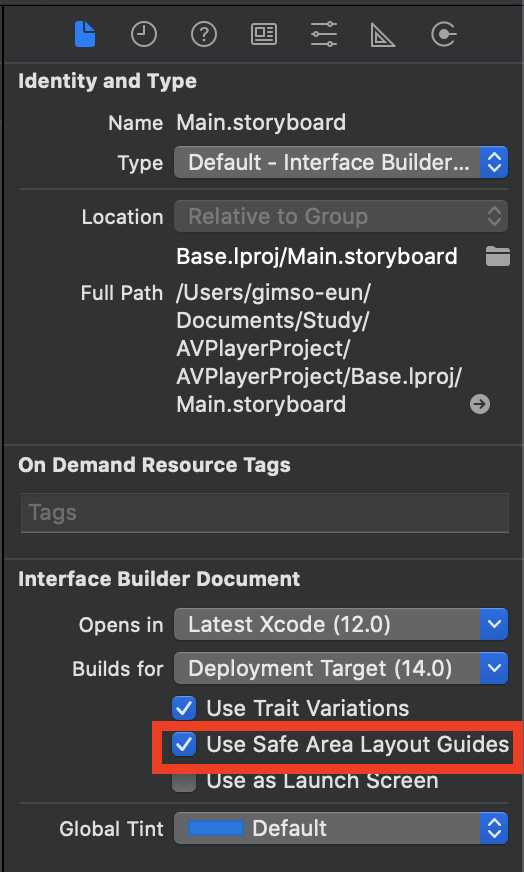The image size is (524, 872).
Task: Click the On Demand Resource Tags header
Action: tap(154, 465)
